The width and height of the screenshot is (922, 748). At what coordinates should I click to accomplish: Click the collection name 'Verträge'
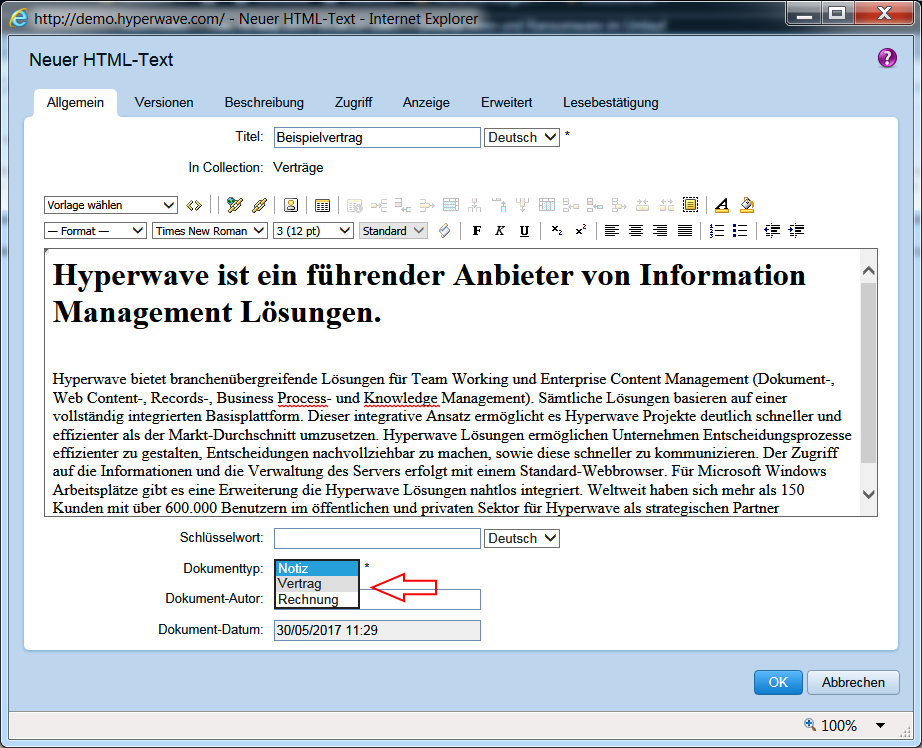point(298,168)
